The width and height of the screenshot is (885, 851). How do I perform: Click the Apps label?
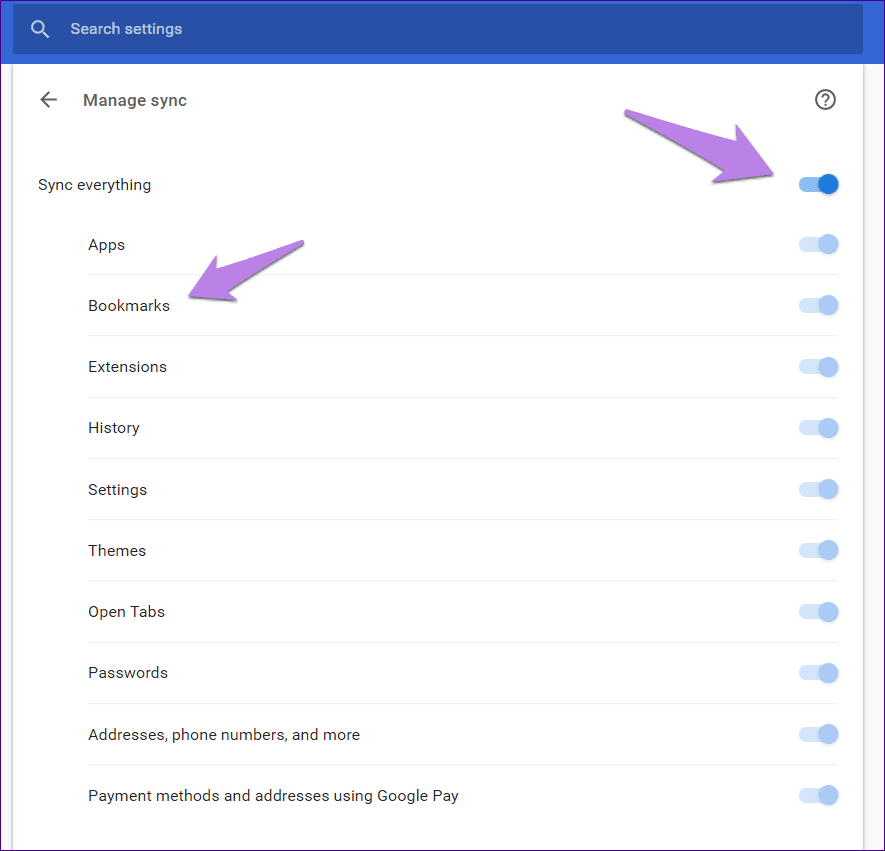click(x=106, y=245)
